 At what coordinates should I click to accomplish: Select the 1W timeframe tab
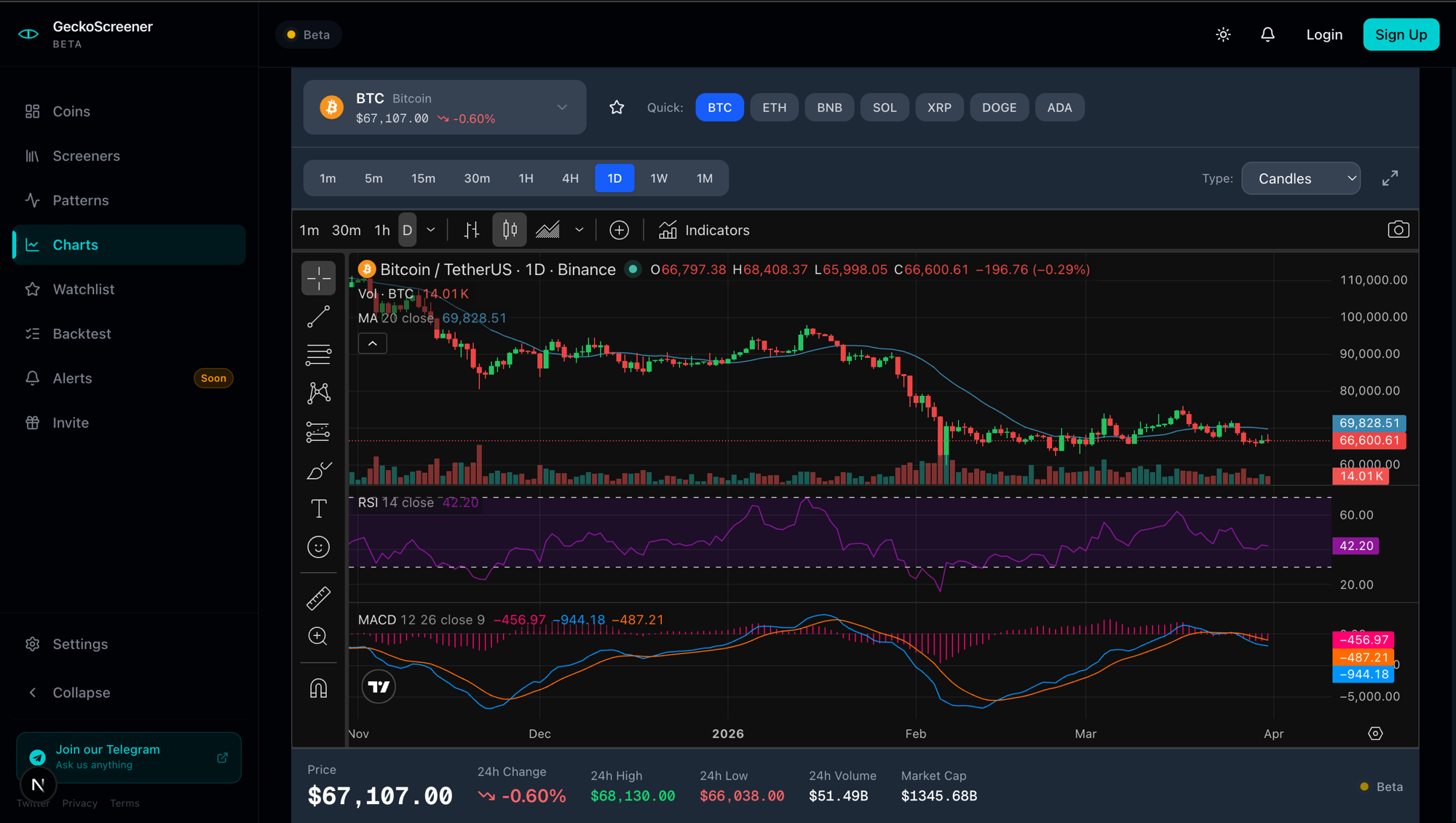tap(659, 178)
